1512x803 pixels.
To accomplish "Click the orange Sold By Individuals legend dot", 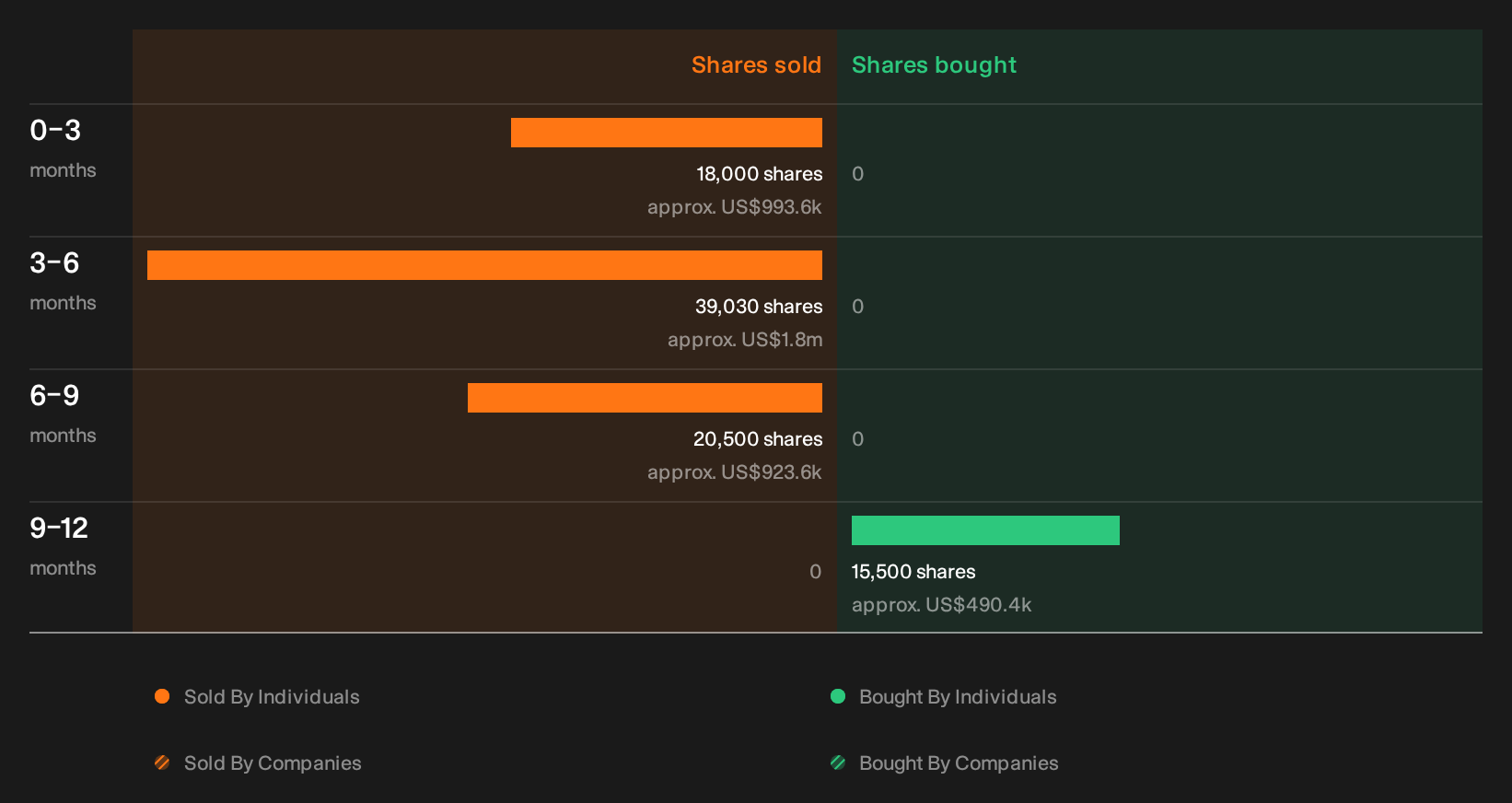I will click(162, 696).
